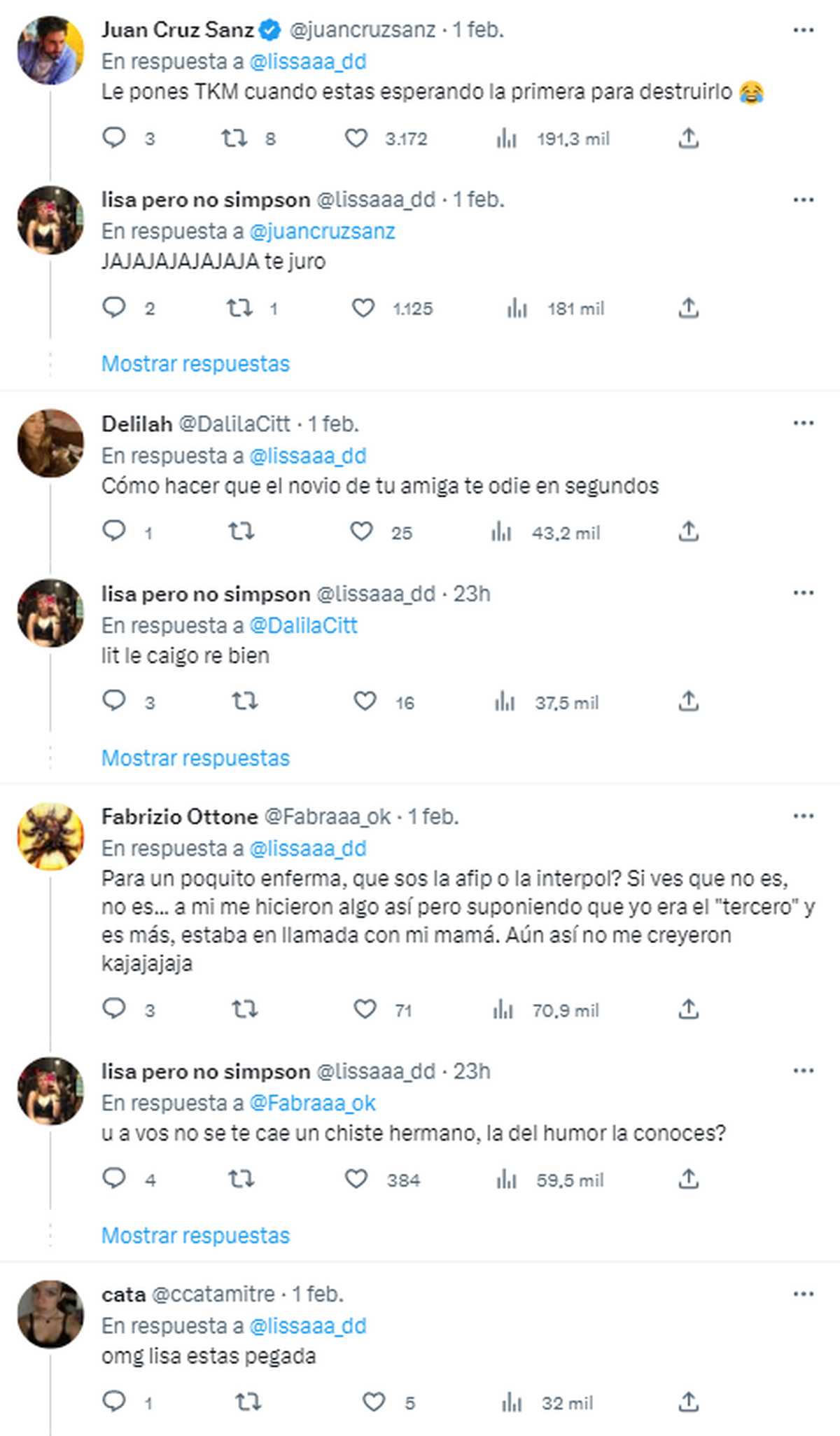This screenshot has width=840, height=1436.
Task: Share Fabrizio Ottone's tweet
Action: 688,1010
